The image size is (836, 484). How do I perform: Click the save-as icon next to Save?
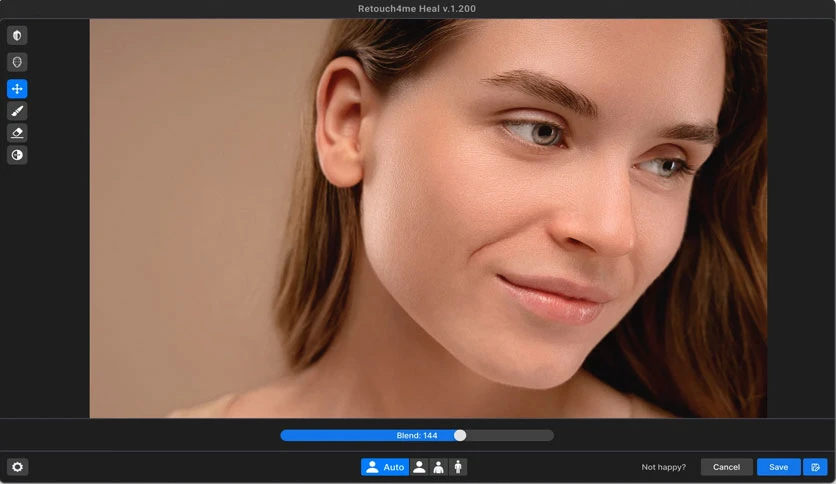815,467
